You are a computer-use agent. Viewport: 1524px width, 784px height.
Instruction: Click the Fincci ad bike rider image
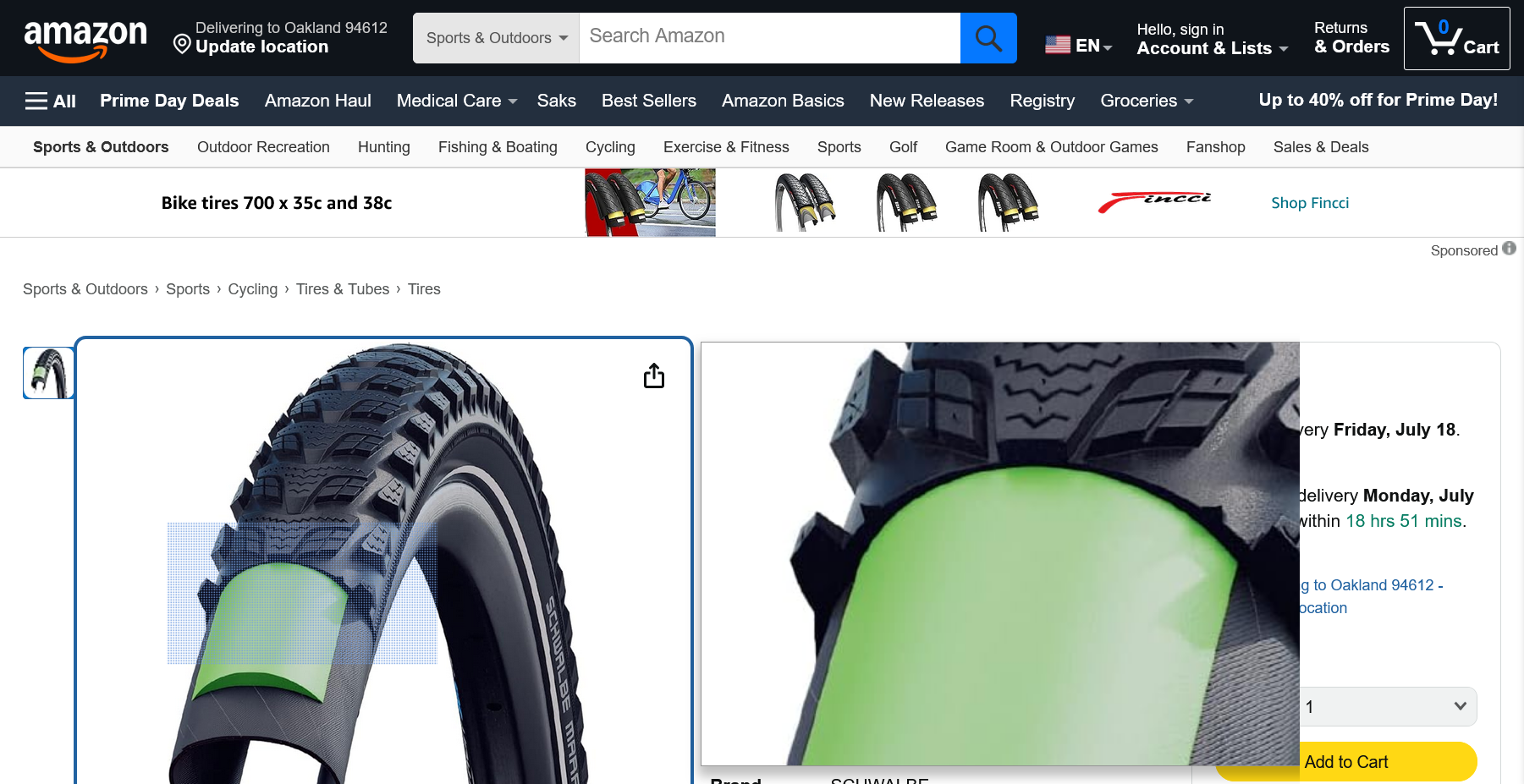pyautogui.click(x=650, y=202)
